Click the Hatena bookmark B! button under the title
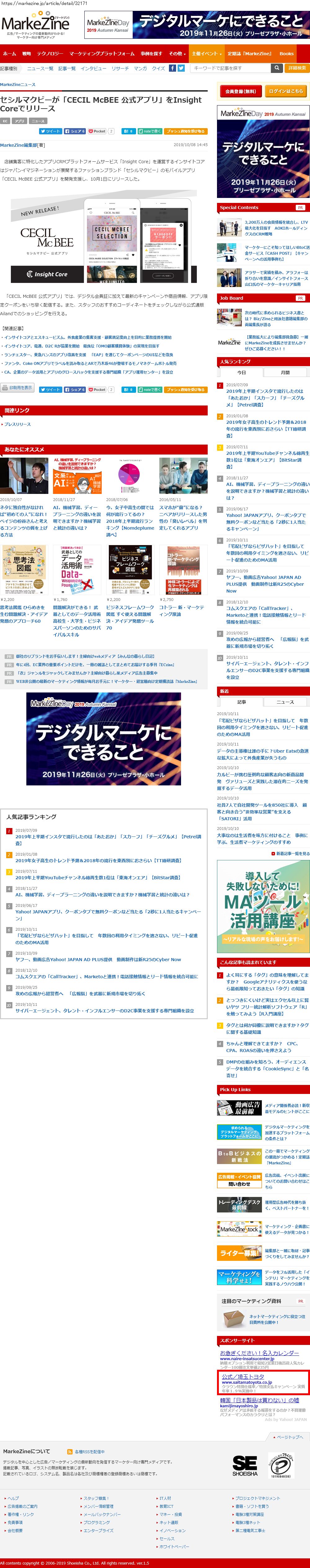 pos(128,131)
